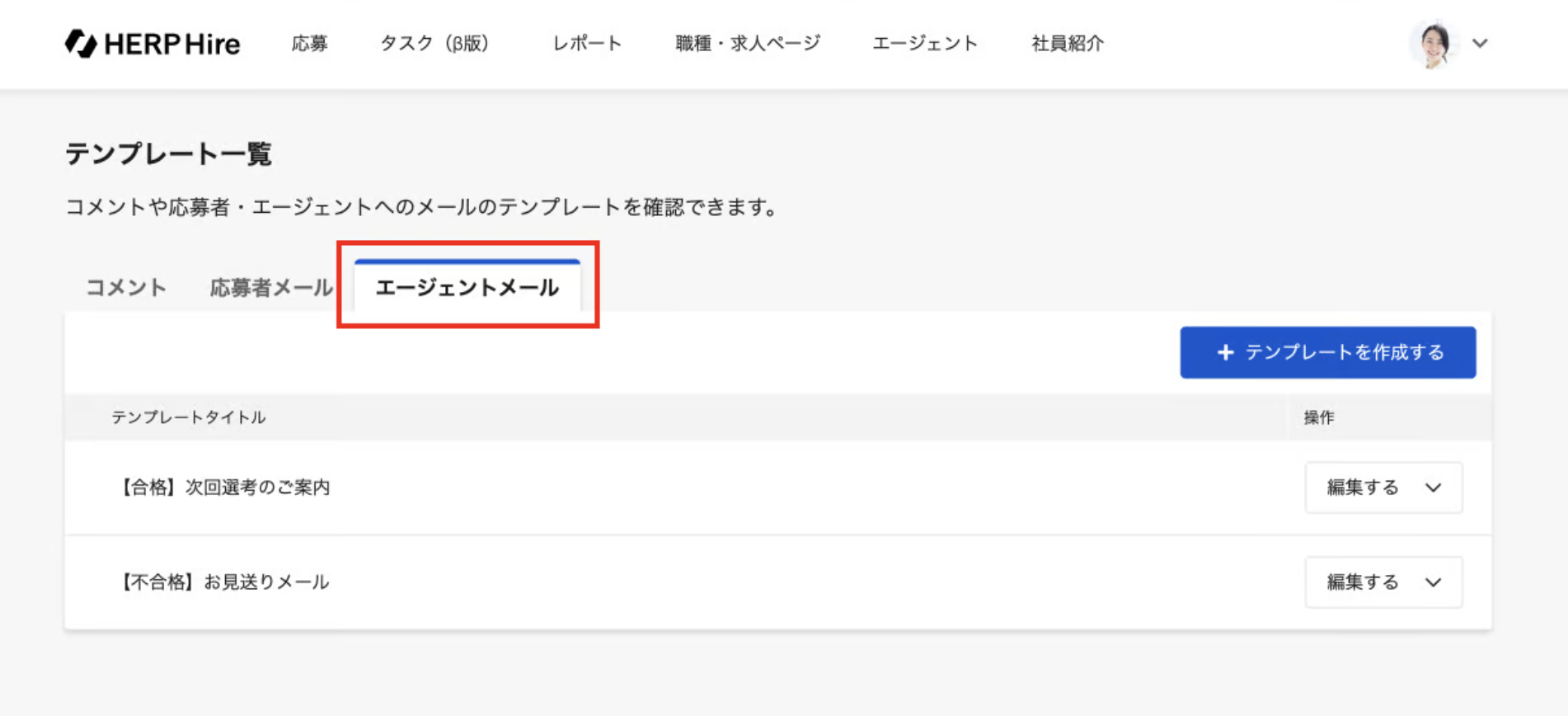
Task: Open the タスク（β版） menu
Action: 434,44
